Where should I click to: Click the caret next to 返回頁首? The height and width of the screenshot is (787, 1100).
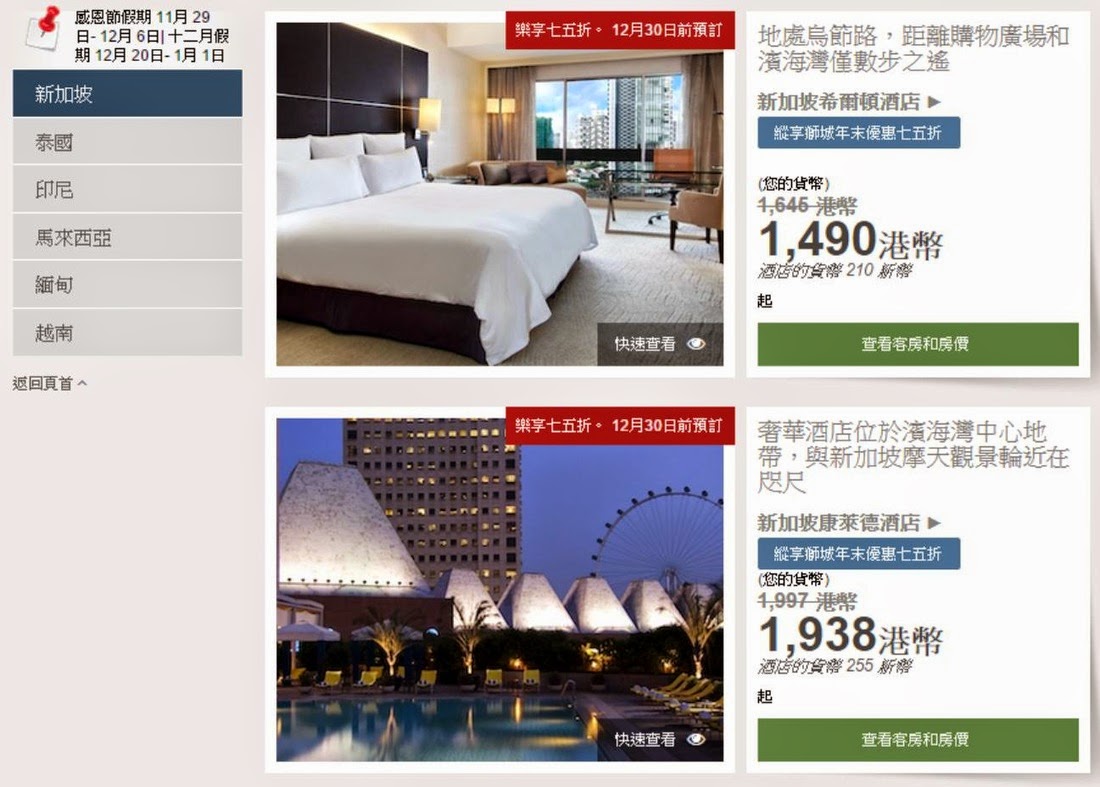point(82,383)
